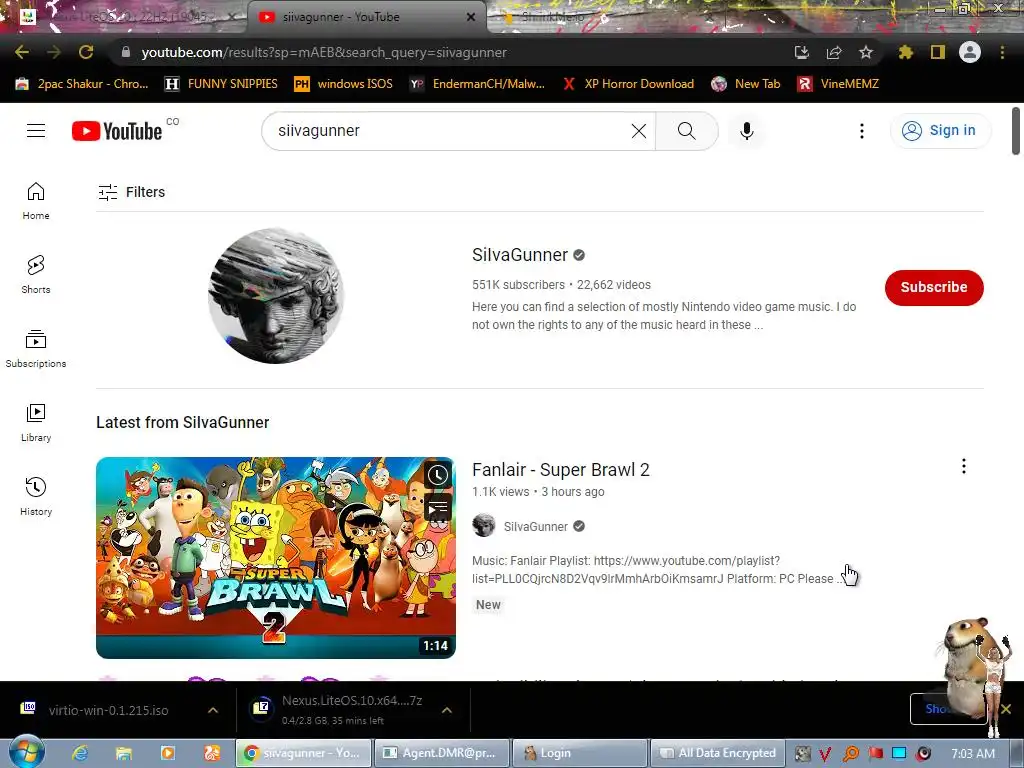Viewport: 1024px width, 768px height.
Task: Open XP Horror Download bookmark
Action: 628,84
